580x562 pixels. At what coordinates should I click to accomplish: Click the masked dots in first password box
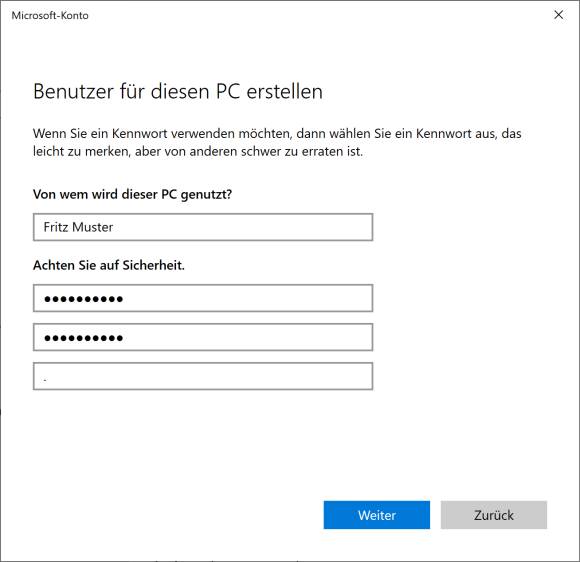[x=84, y=299]
